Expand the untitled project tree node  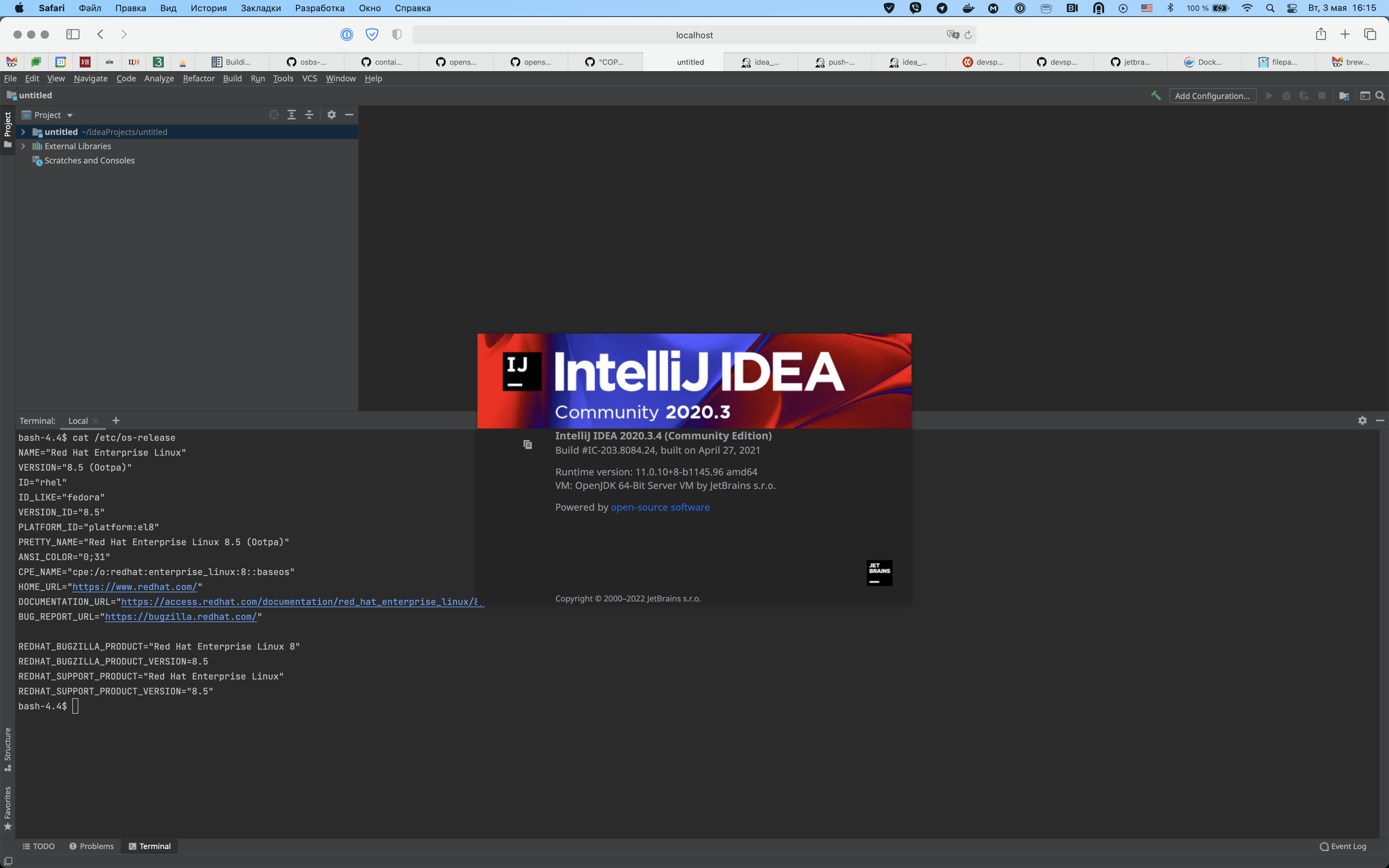(23, 132)
